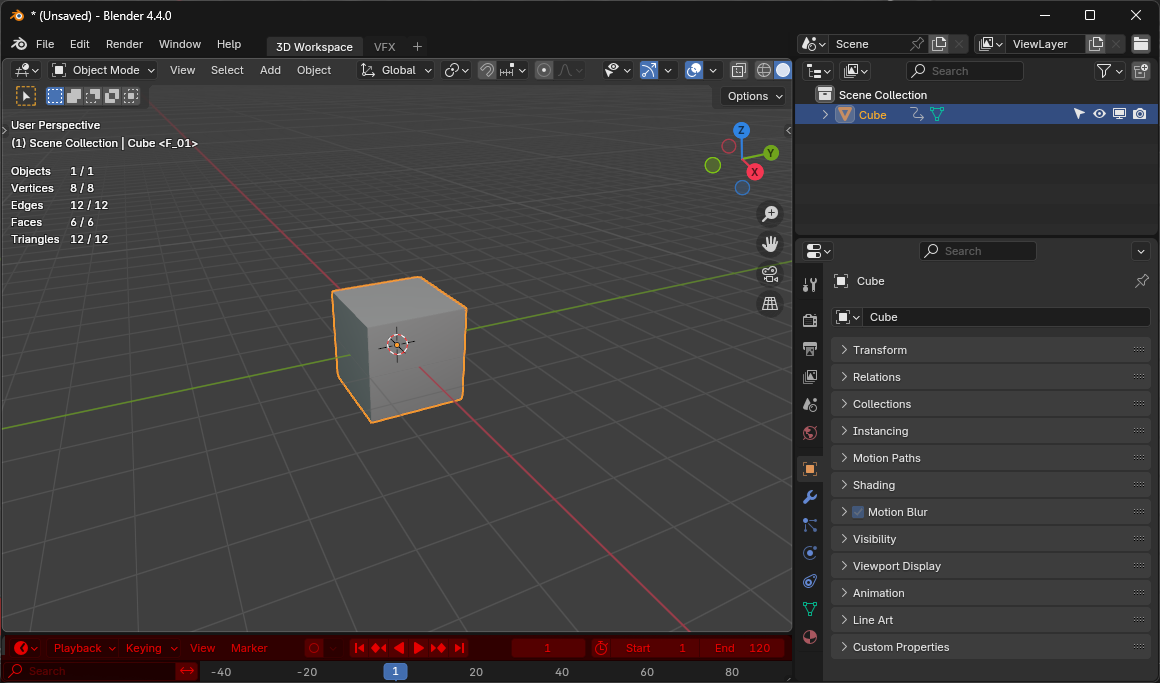1160x683 pixels.
Task: Expand the Viewport Display panel
Action: point(991,566)
